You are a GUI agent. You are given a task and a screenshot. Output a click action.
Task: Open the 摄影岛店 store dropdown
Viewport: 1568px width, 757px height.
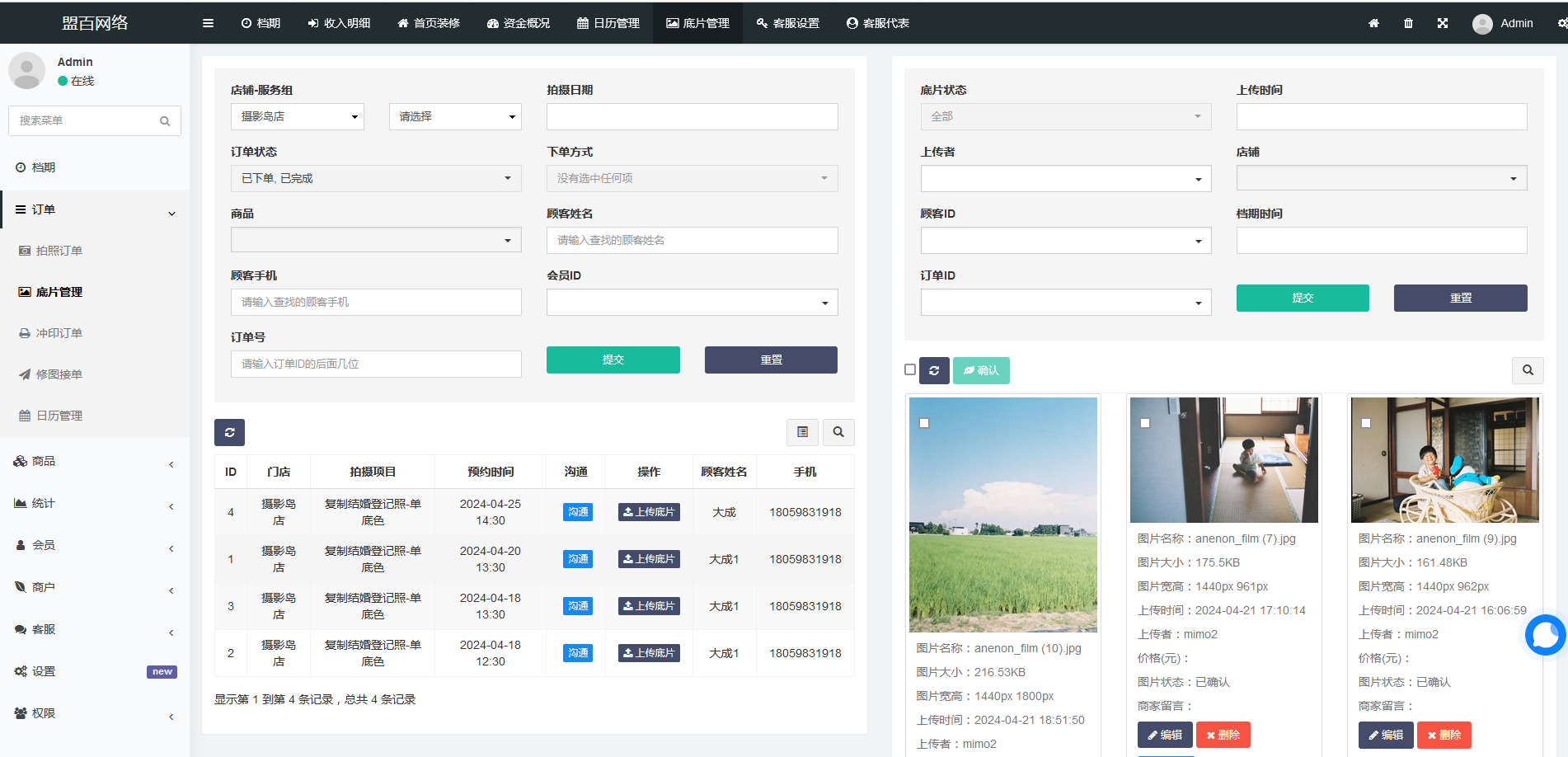(x=297, y=116)
